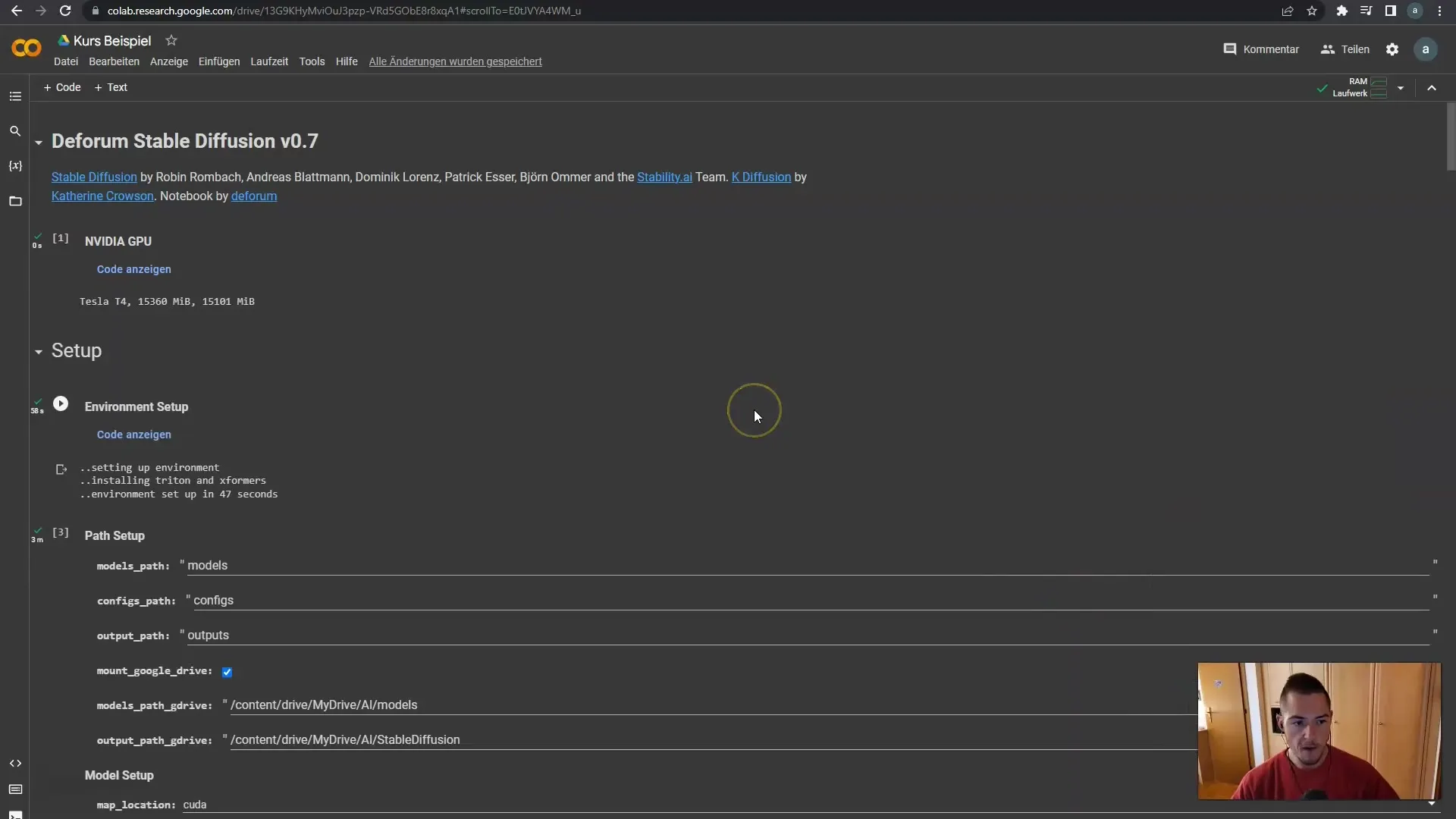Screen dimensions: 1456x819
Task: Open the Bearbeiten menu
Action: (114, 61)
